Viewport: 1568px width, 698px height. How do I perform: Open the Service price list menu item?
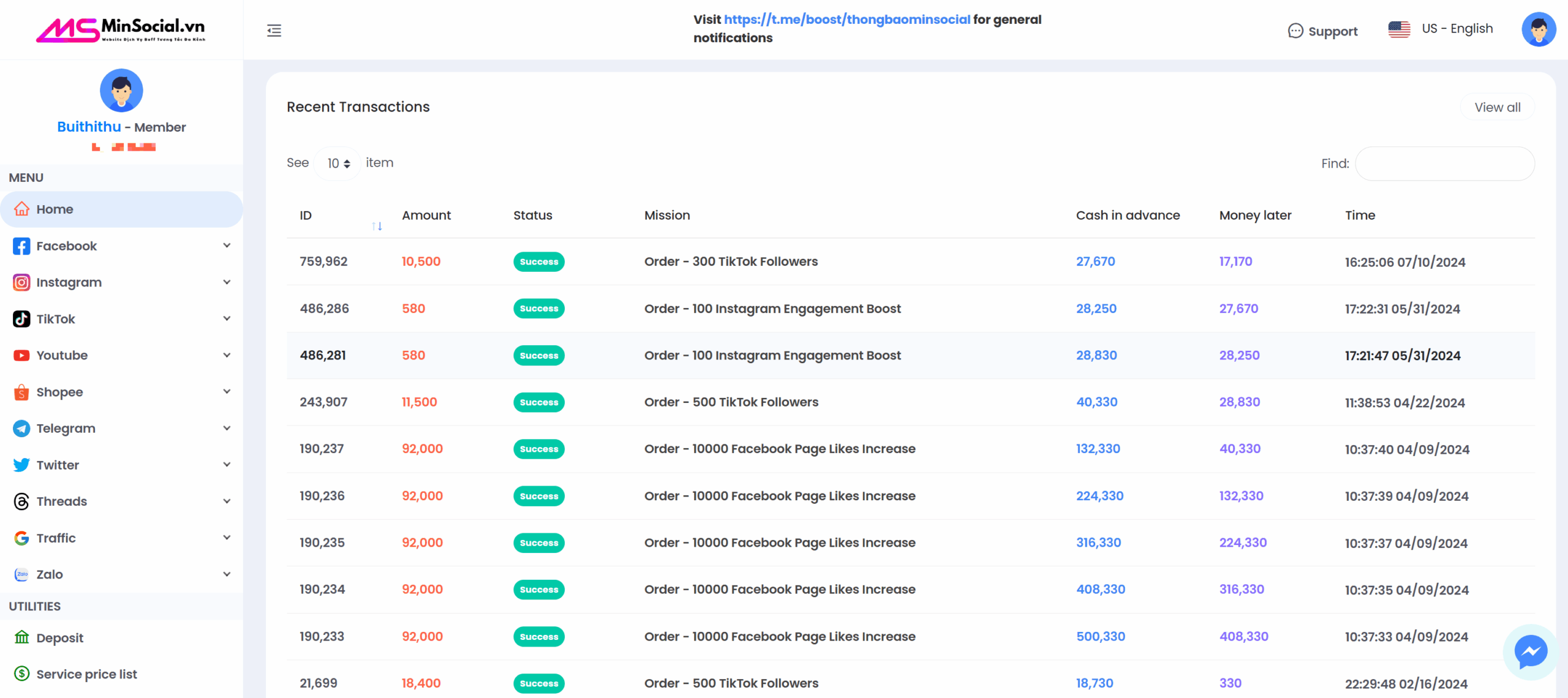121,674
